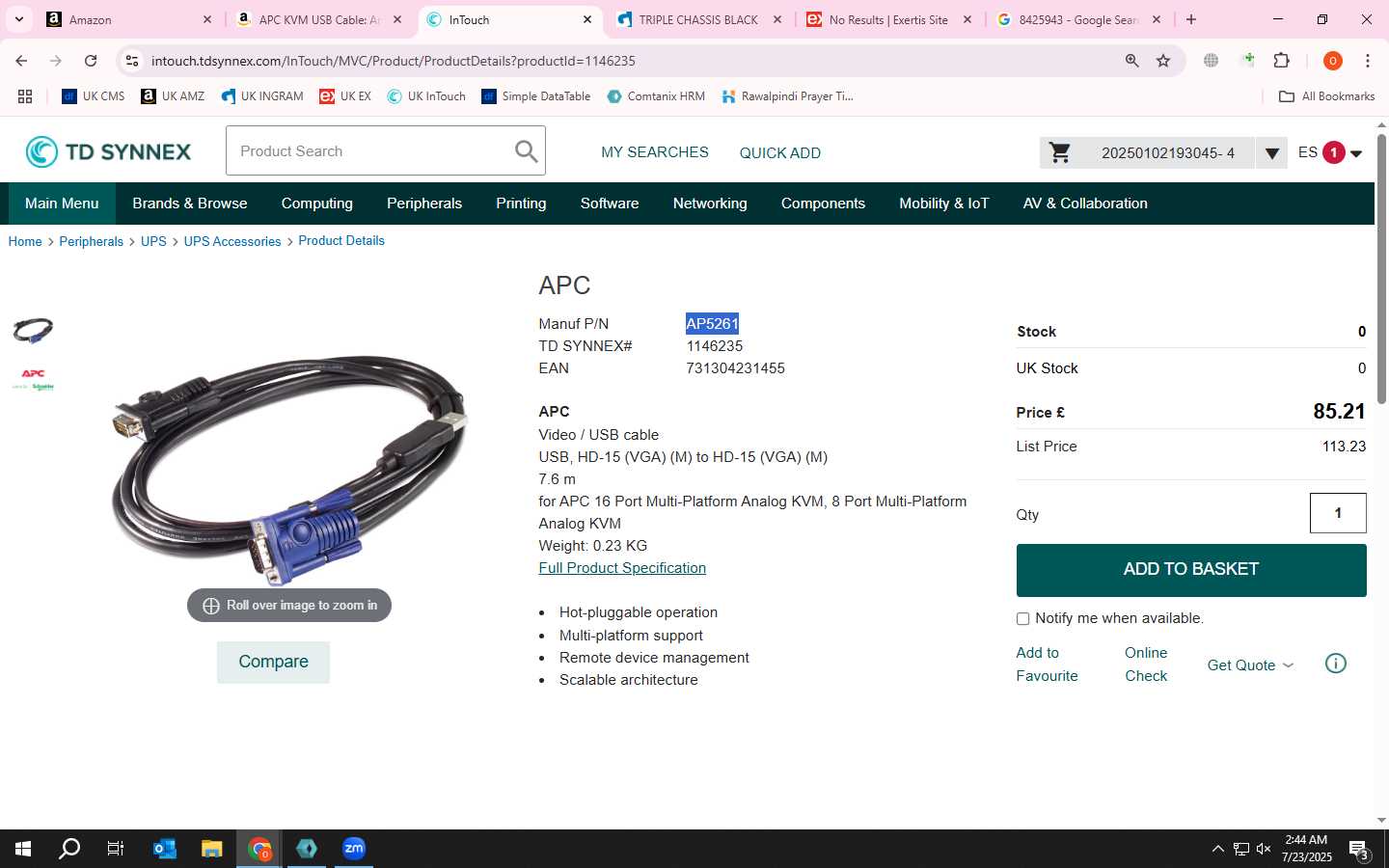Select the cable thumbnail image

33,331
